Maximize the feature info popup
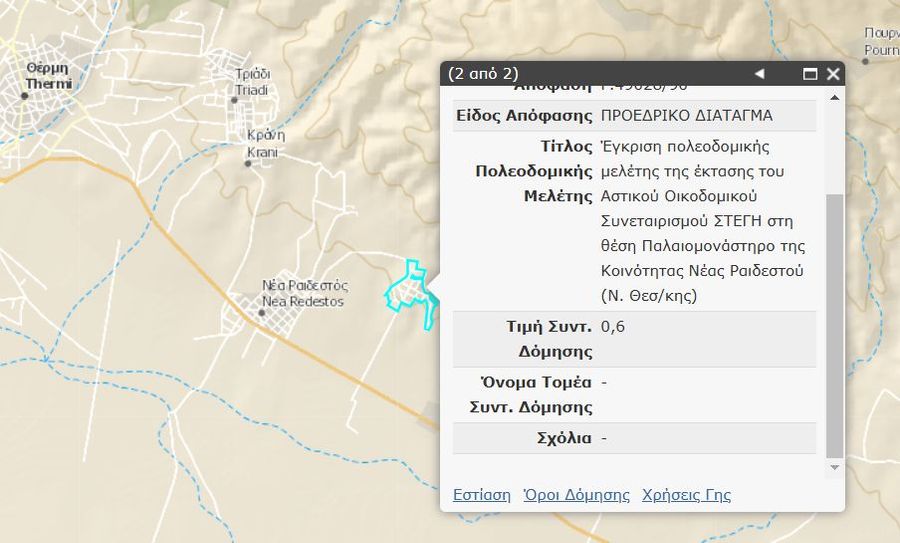This screenshot has height=543, width=900. pos(811,74)
